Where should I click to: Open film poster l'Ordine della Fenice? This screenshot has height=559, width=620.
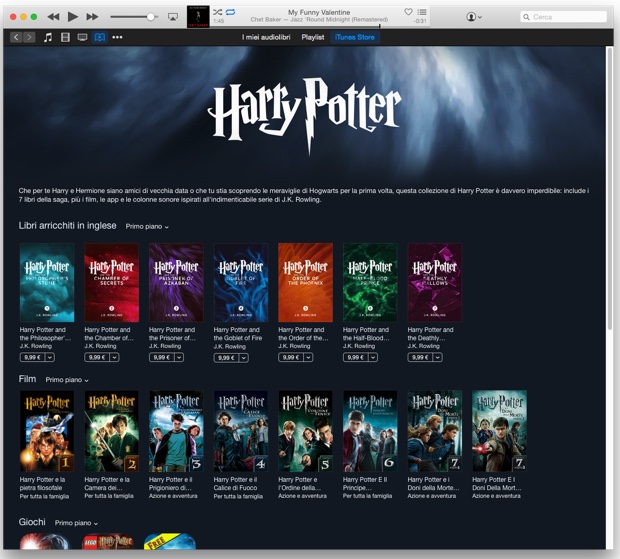pyautogui.click(x=305, y=431)
